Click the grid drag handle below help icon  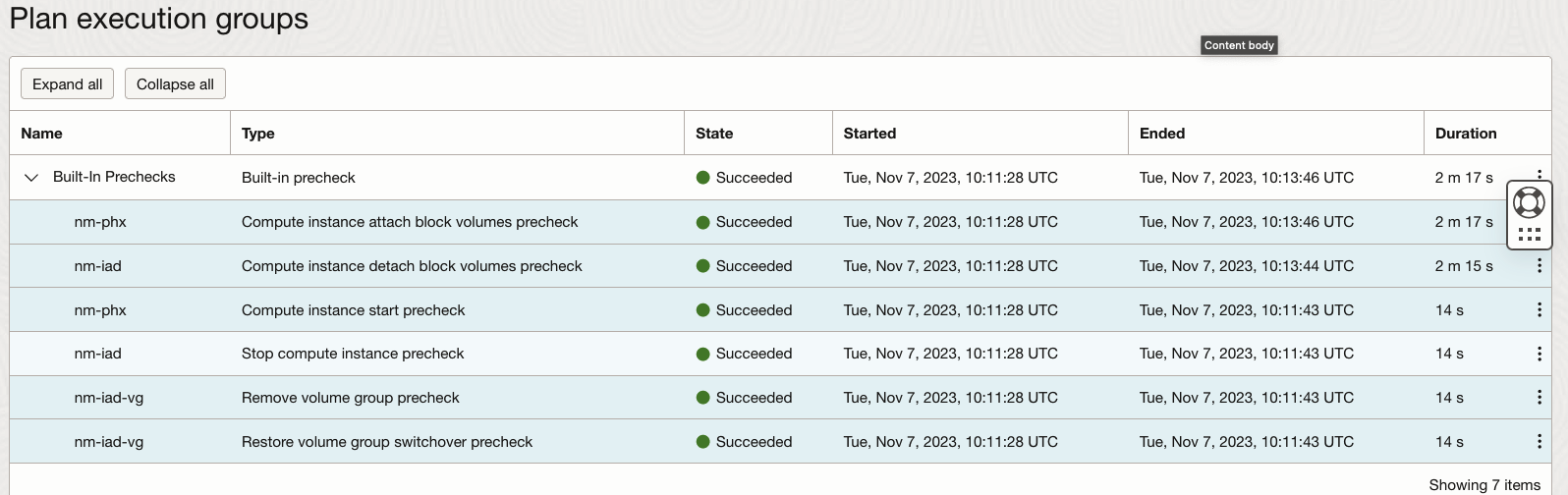(x=1529, y=234)
